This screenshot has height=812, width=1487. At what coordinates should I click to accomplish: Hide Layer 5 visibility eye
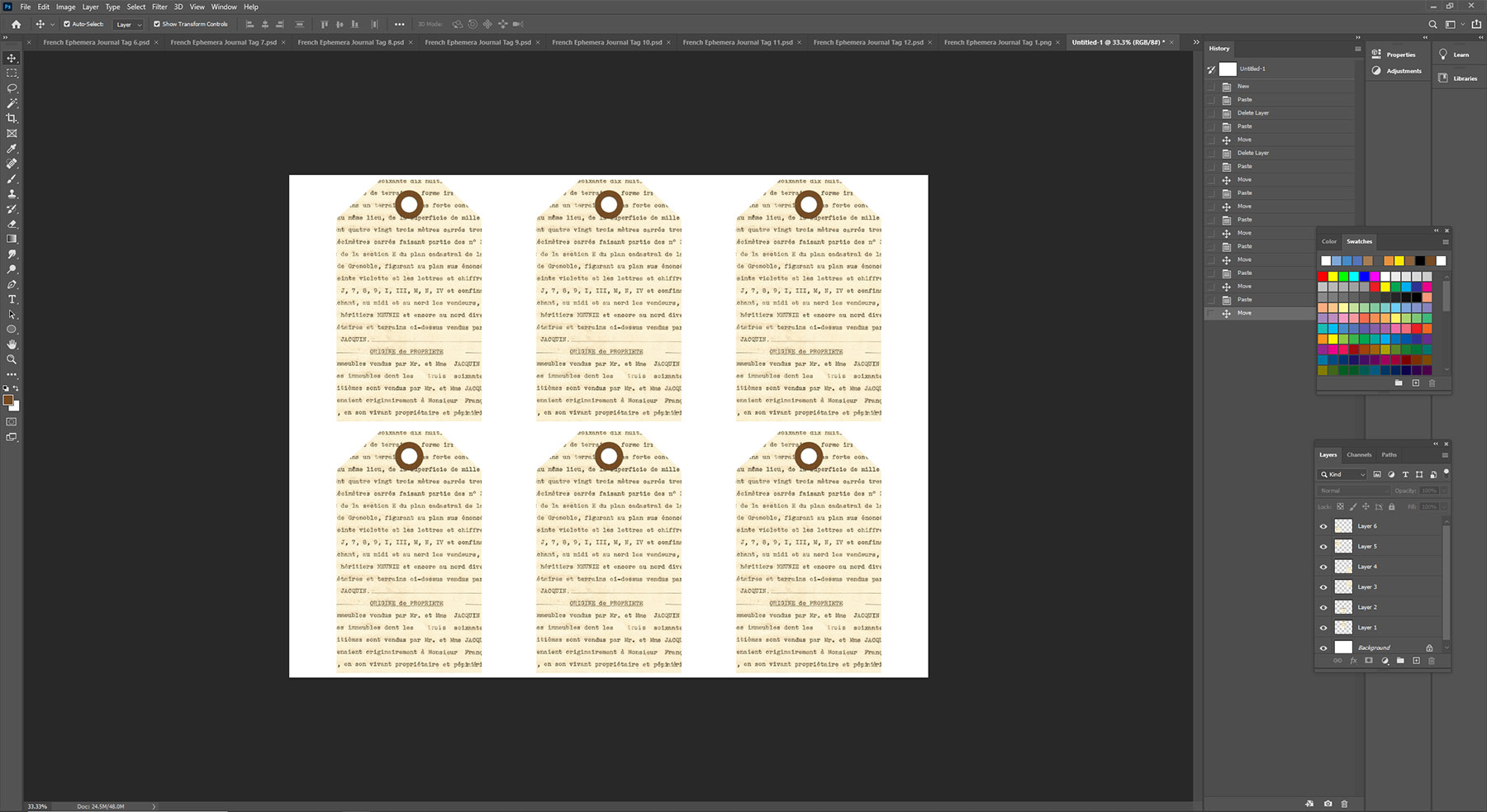point(1323,546)
